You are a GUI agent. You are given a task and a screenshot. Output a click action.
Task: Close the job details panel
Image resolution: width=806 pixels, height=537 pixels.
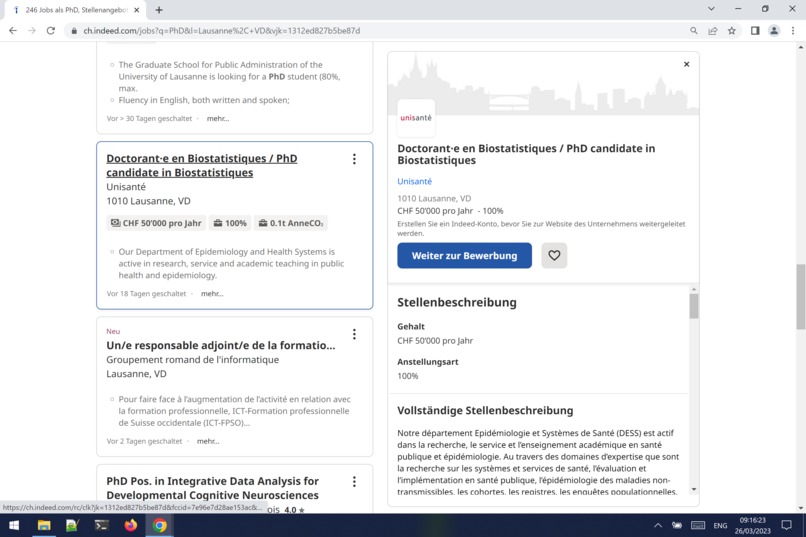pos(686,64)
